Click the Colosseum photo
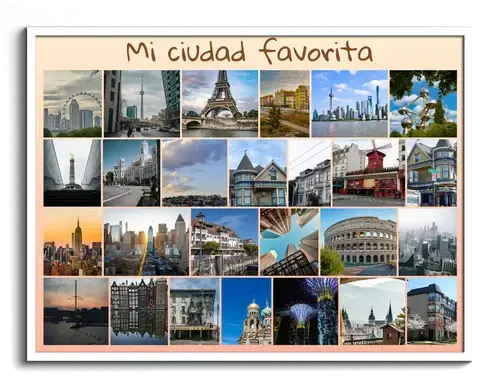 (x=359, y=242)
